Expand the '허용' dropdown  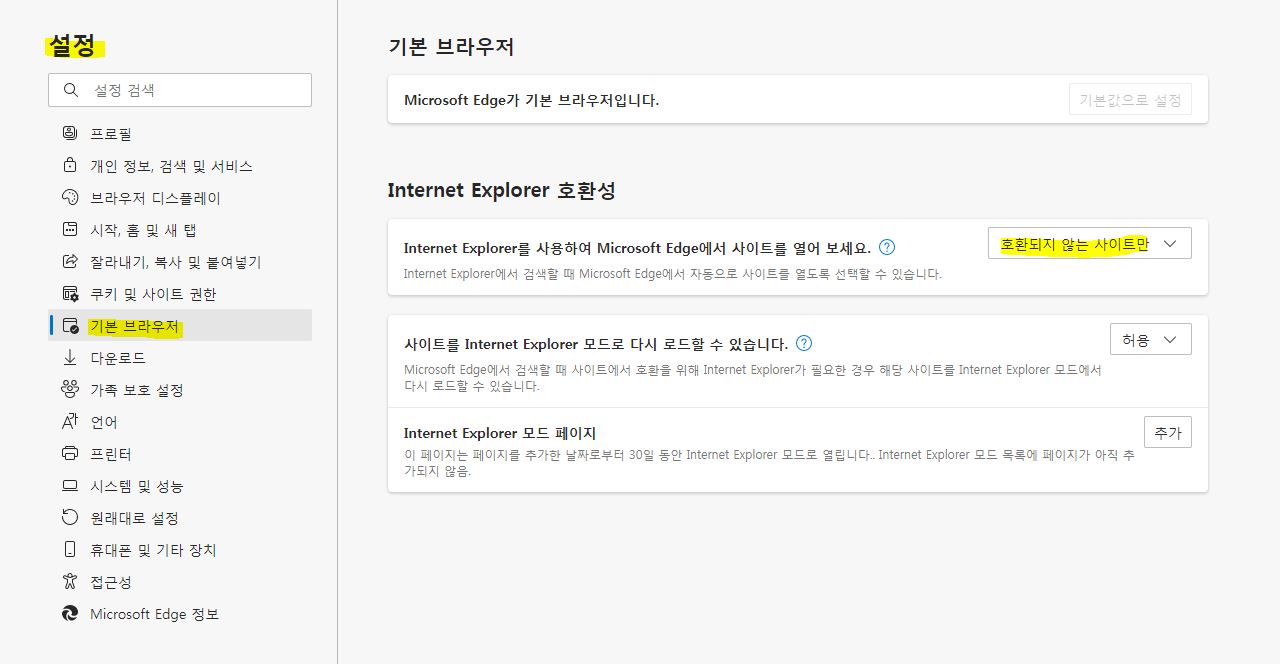click(1150, 340)
